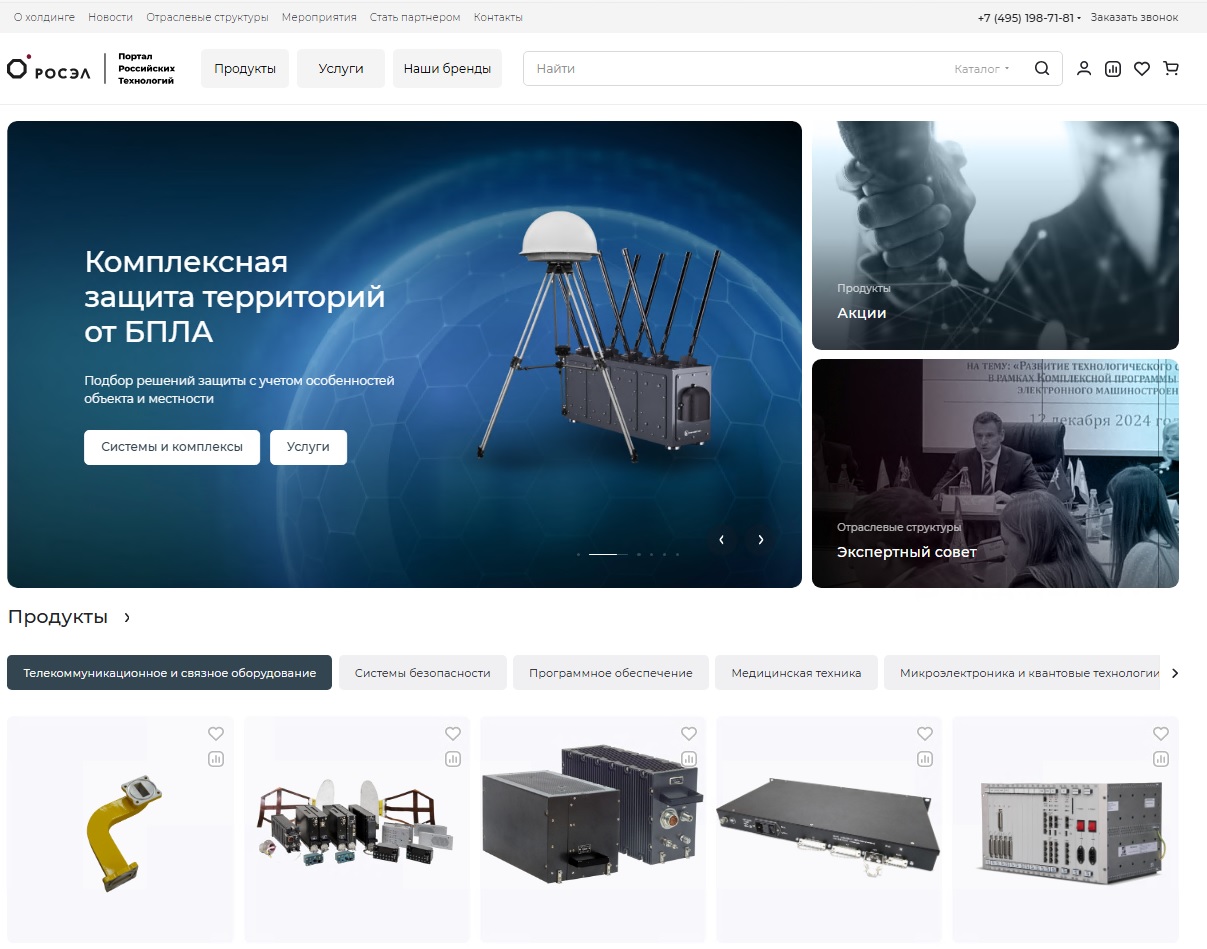Click the Заказать звонок link
Viewport: 1207px width, 949px height.
pos(1134,18)
